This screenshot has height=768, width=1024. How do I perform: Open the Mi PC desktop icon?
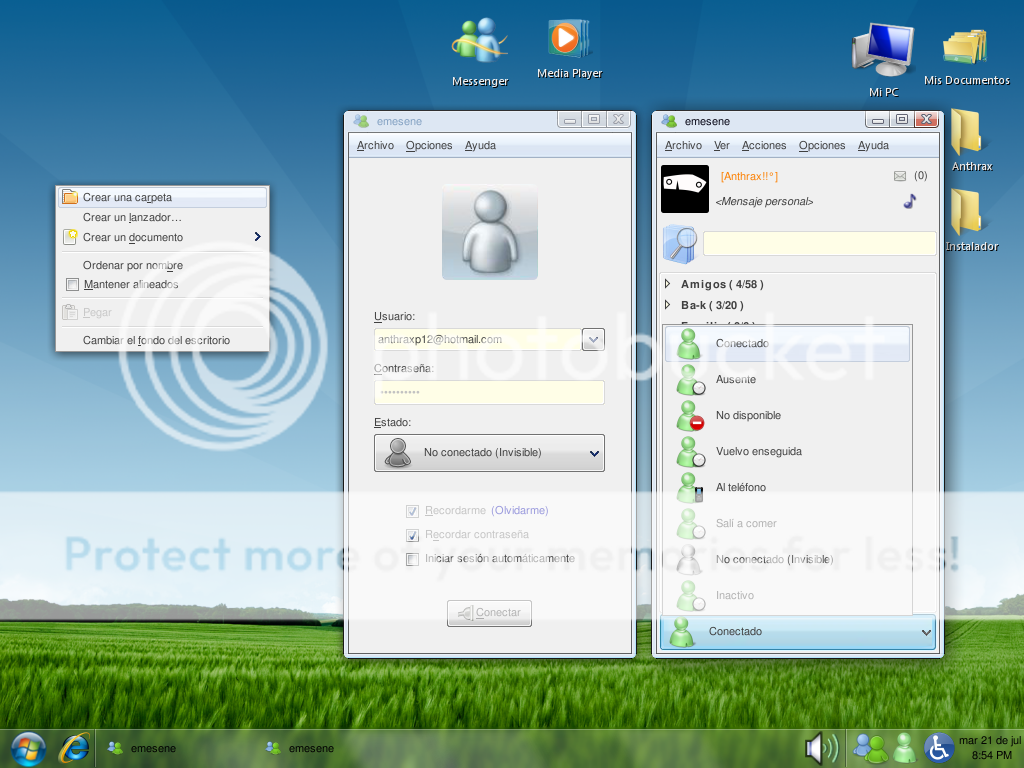point(882,52)
